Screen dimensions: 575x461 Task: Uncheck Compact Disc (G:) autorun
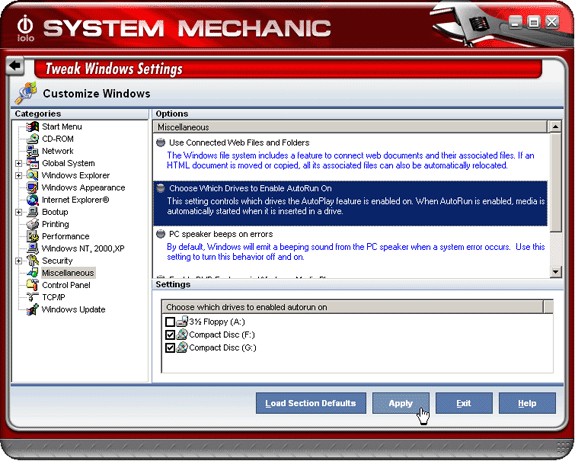[170, 348]
